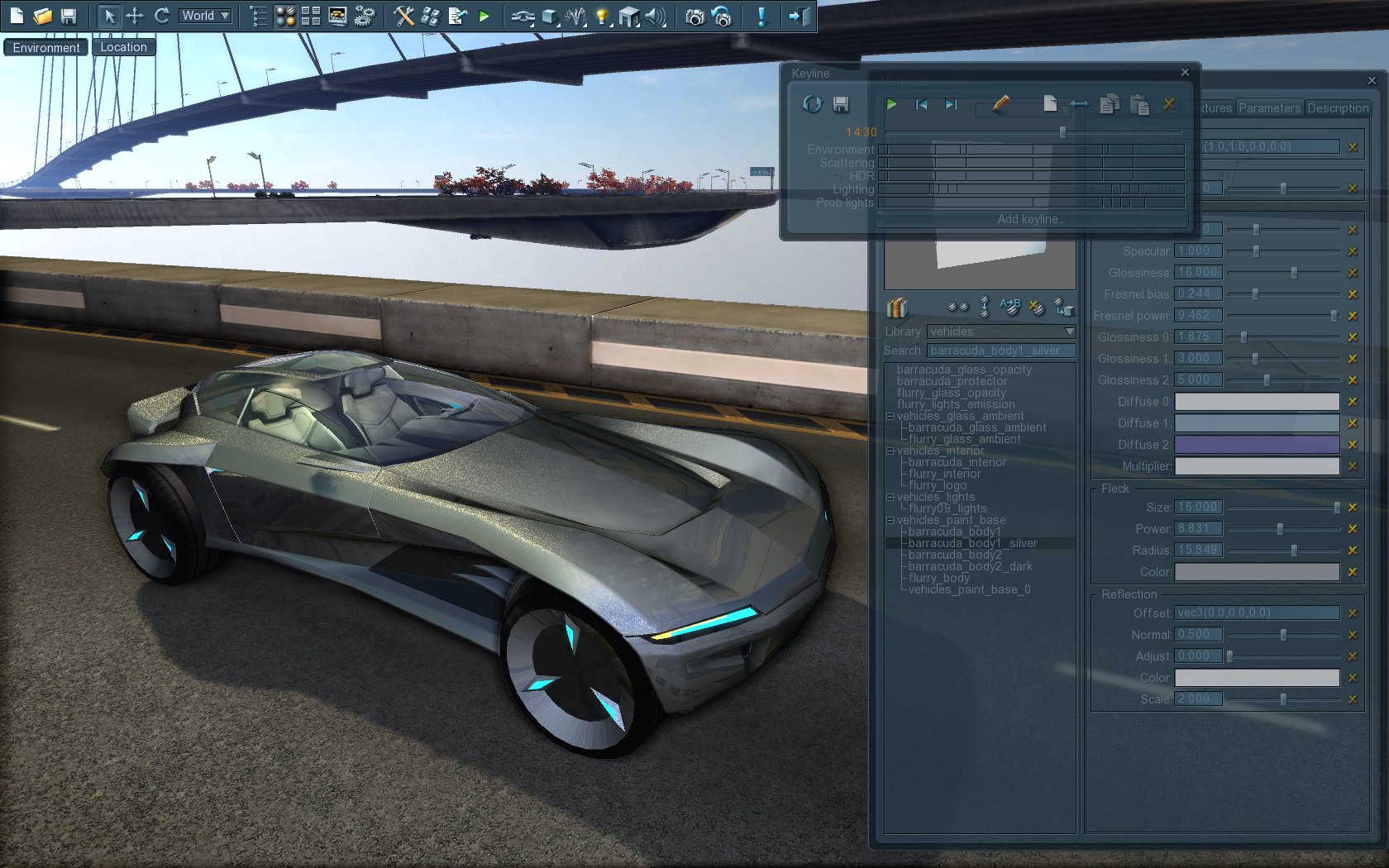1389x868 pixels.
Task: Reset Reflection Scale with its X
Action: 1353,699
